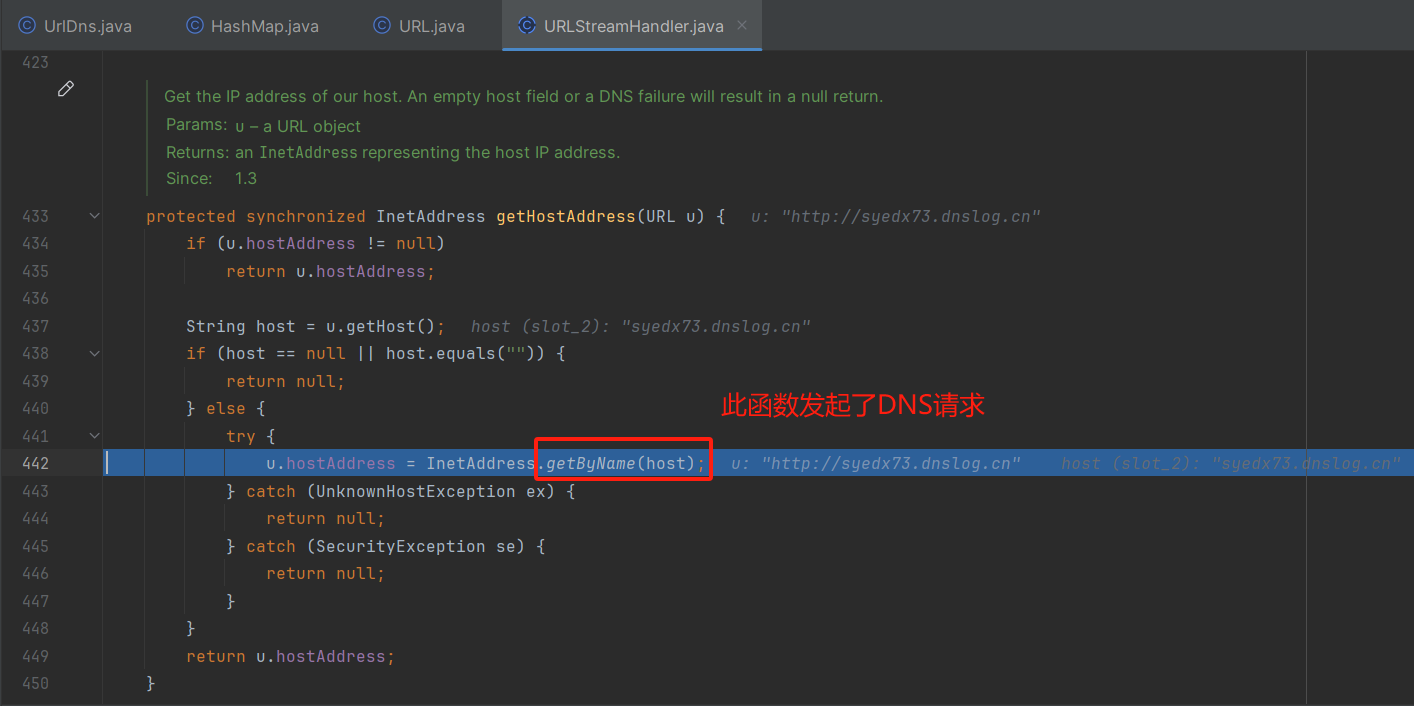Click inline debug value on line 433
The width and height of the screenshot is (1414, 706).
(x=896, y=216)
